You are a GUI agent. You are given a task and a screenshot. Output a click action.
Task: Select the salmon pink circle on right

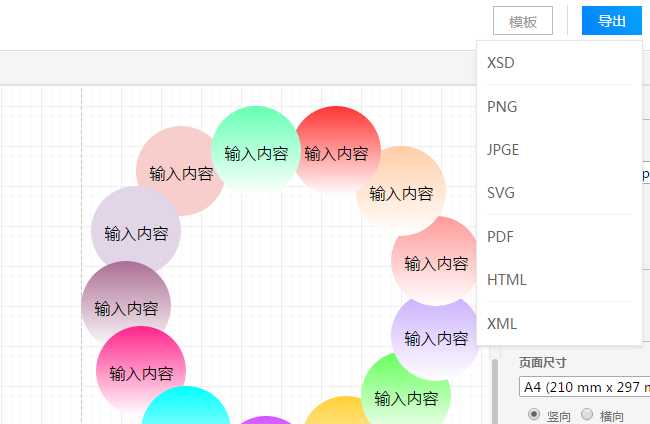click(435, 261)
